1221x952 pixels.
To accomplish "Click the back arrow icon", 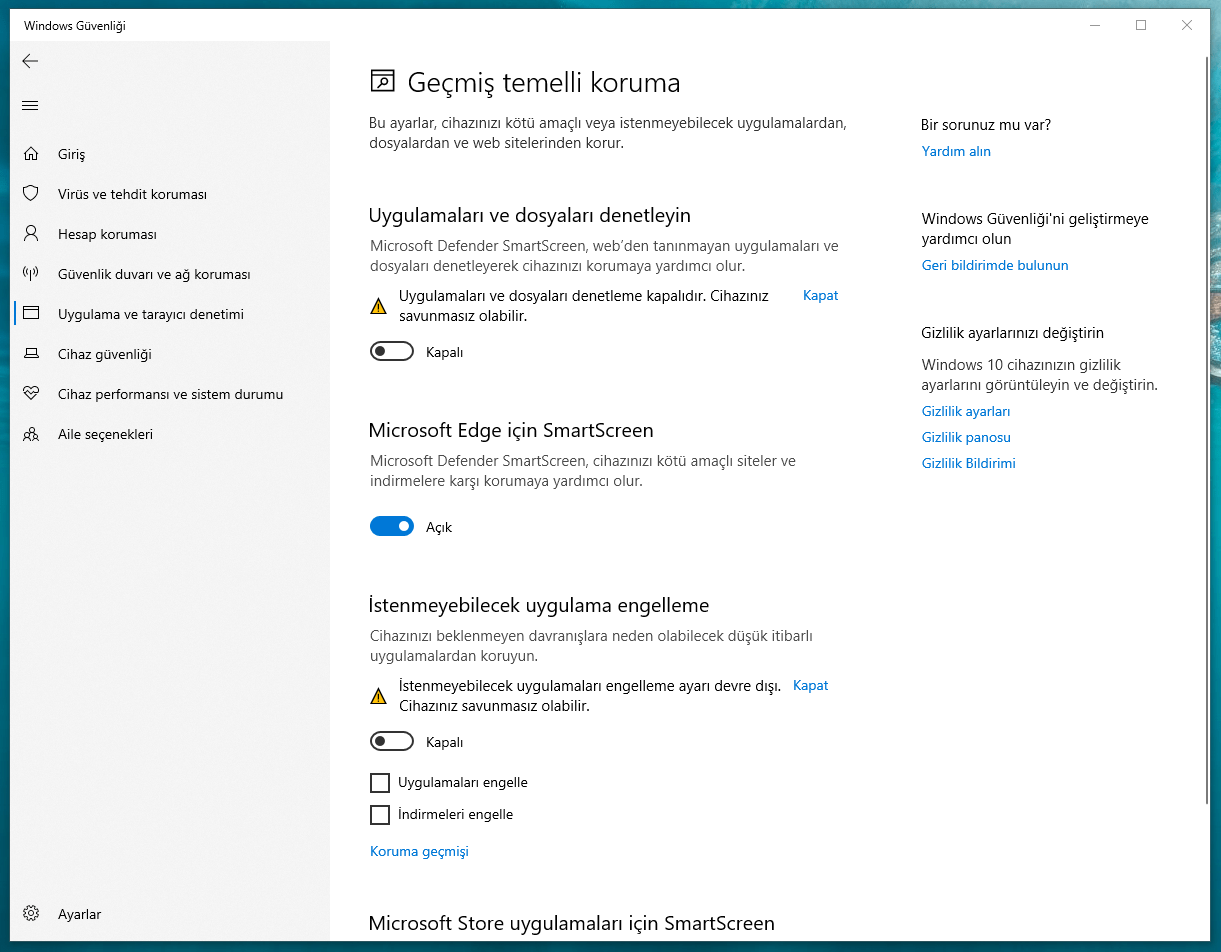I will click(30, 61).
